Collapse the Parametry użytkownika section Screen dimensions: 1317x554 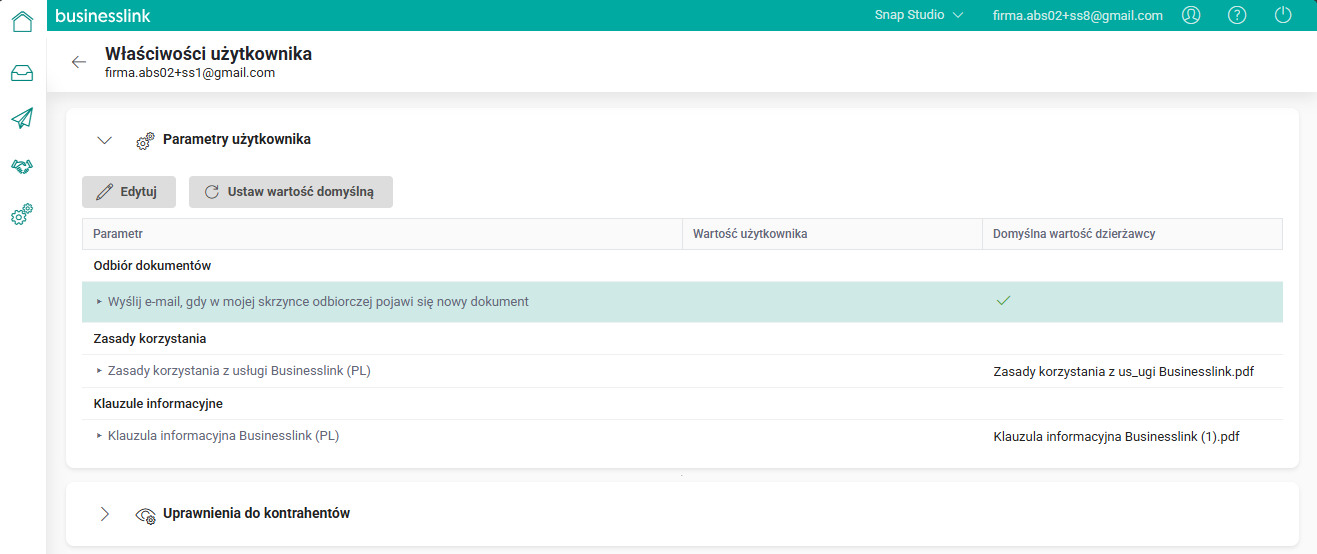click(x=104, y=140)
